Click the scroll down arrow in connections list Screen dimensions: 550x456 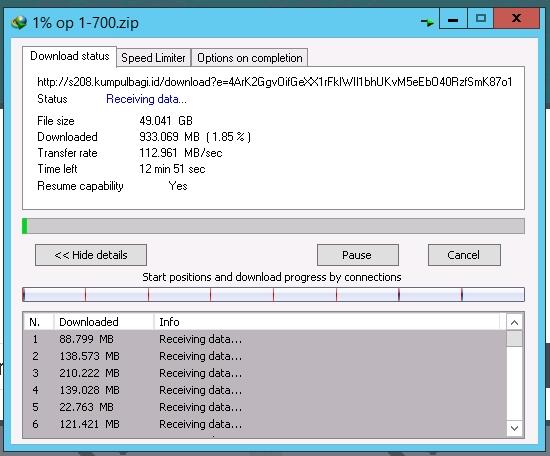click(x=514, y=428)
